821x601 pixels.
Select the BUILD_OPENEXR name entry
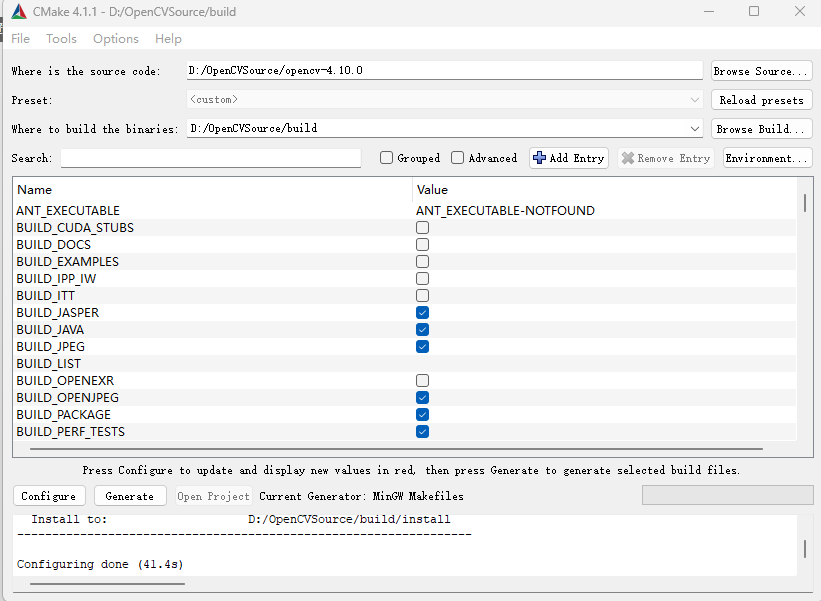[x=65, y=381]
